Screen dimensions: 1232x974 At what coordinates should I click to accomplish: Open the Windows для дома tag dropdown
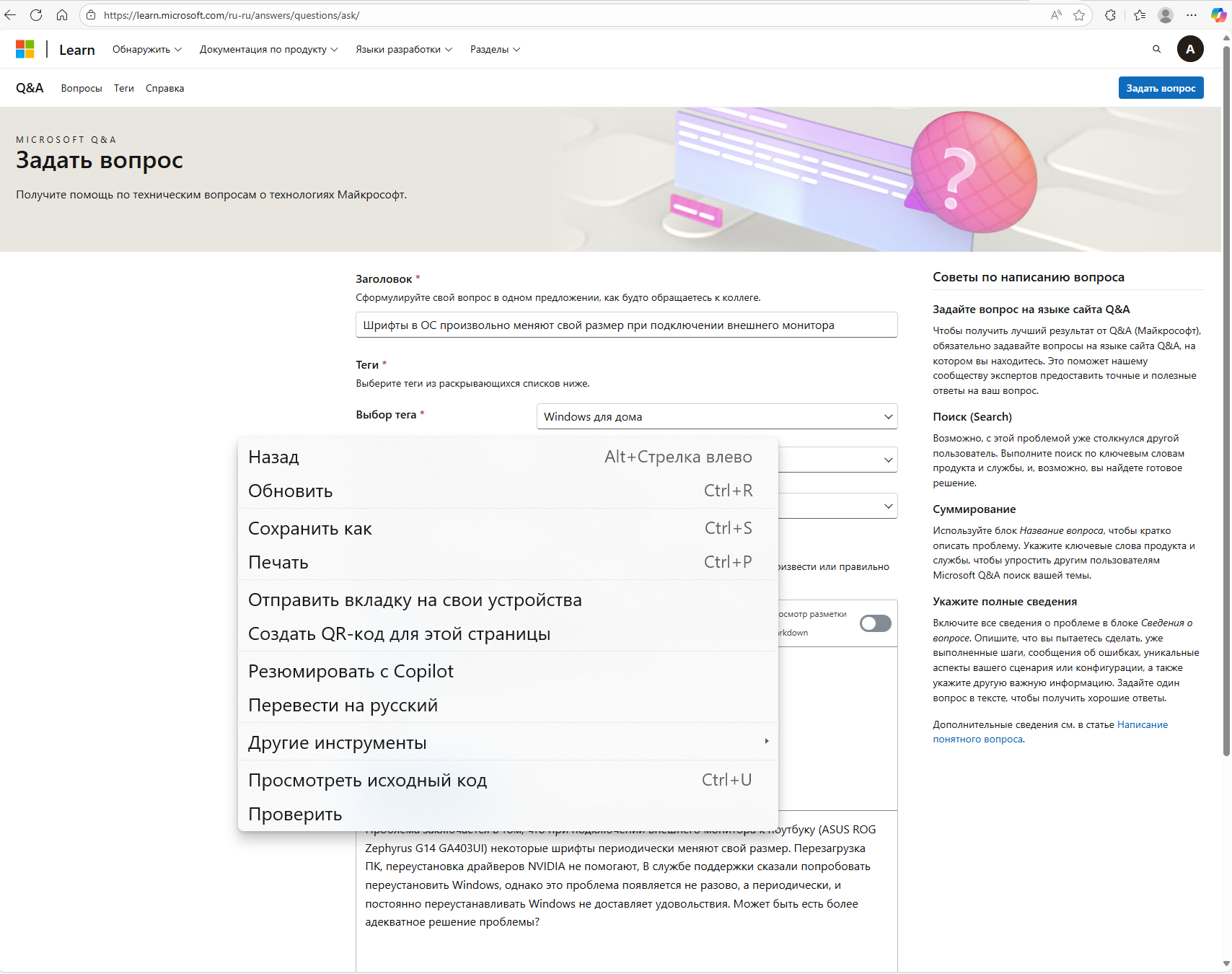[x=717, y=416]
